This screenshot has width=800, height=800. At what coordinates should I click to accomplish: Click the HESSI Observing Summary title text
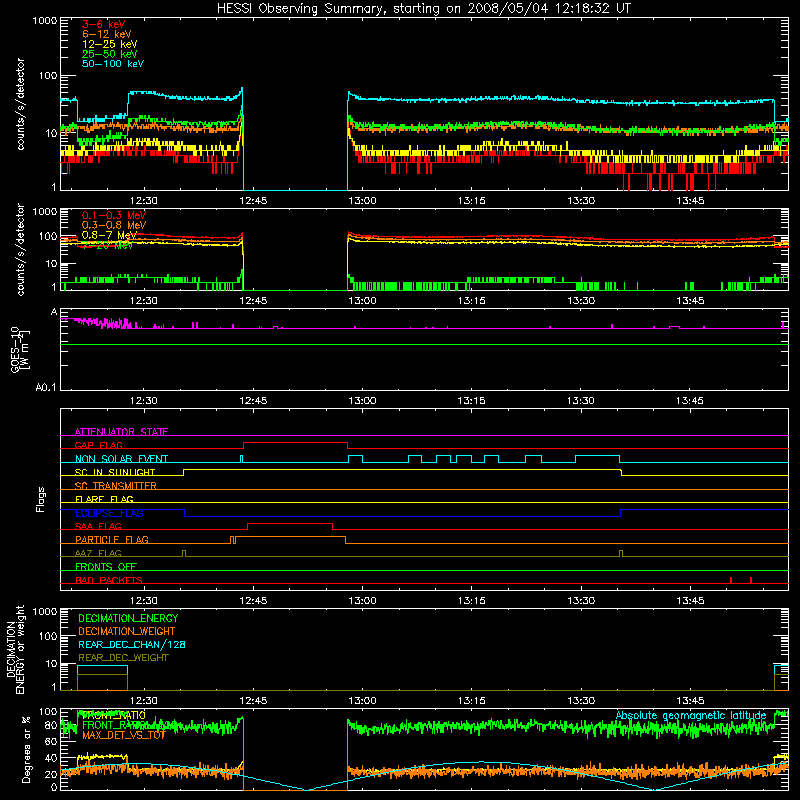423,9
